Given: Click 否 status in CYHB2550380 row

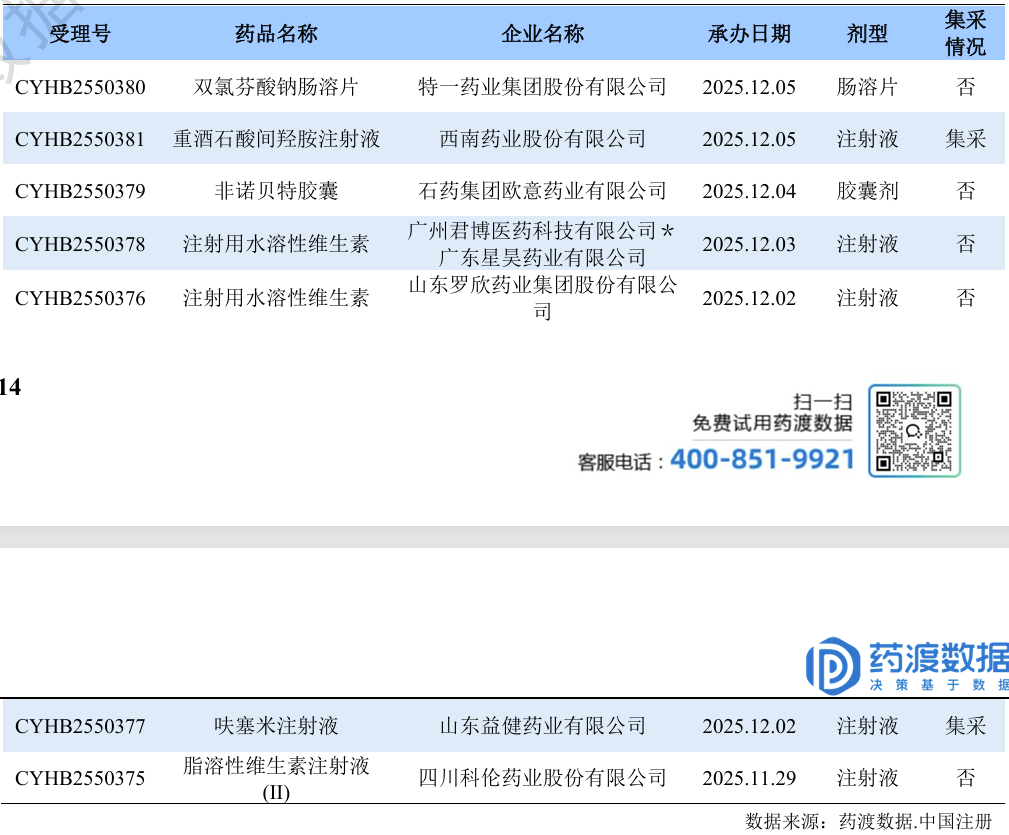Looking at the screenshot, I should click(965, 87).
